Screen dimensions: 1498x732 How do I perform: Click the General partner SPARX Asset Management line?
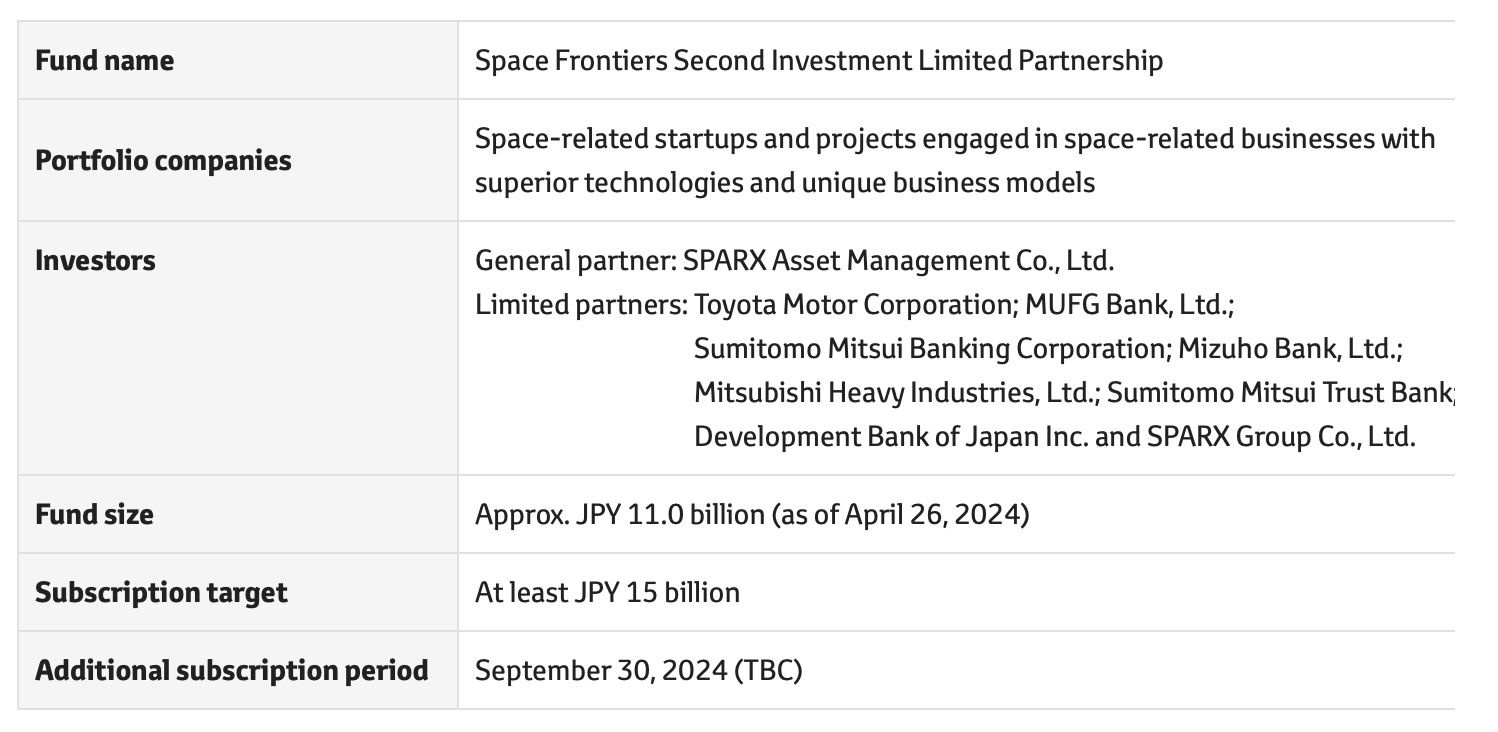(794, 261)
